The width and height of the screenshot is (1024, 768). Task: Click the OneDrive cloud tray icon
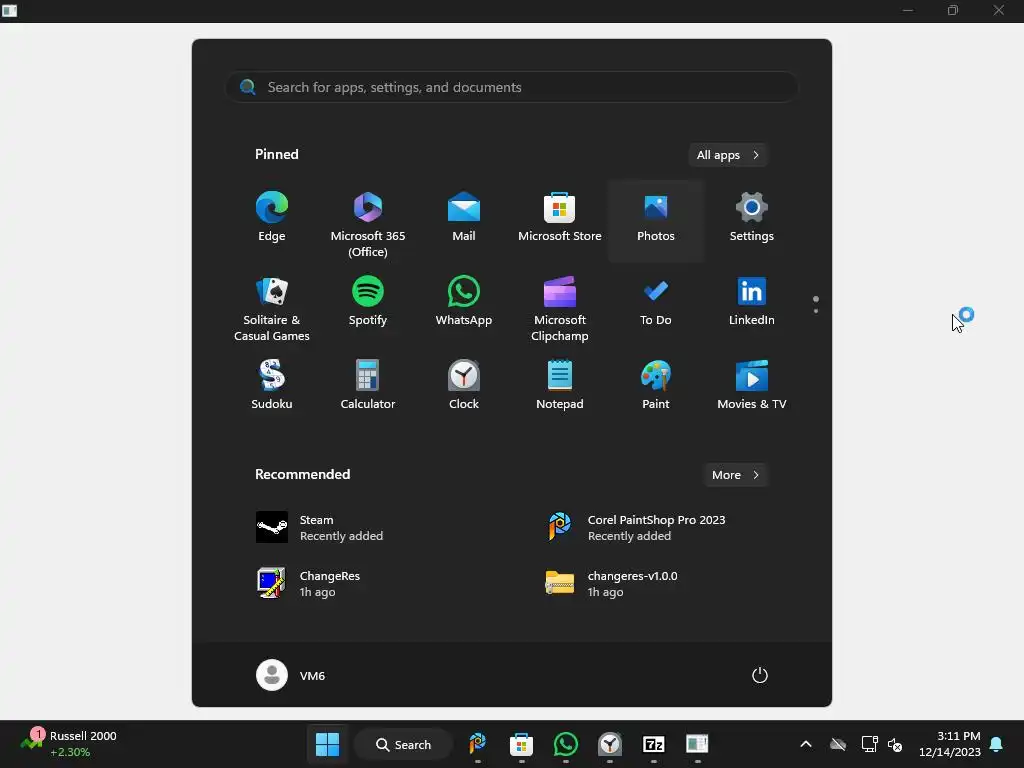click(838, 744)
